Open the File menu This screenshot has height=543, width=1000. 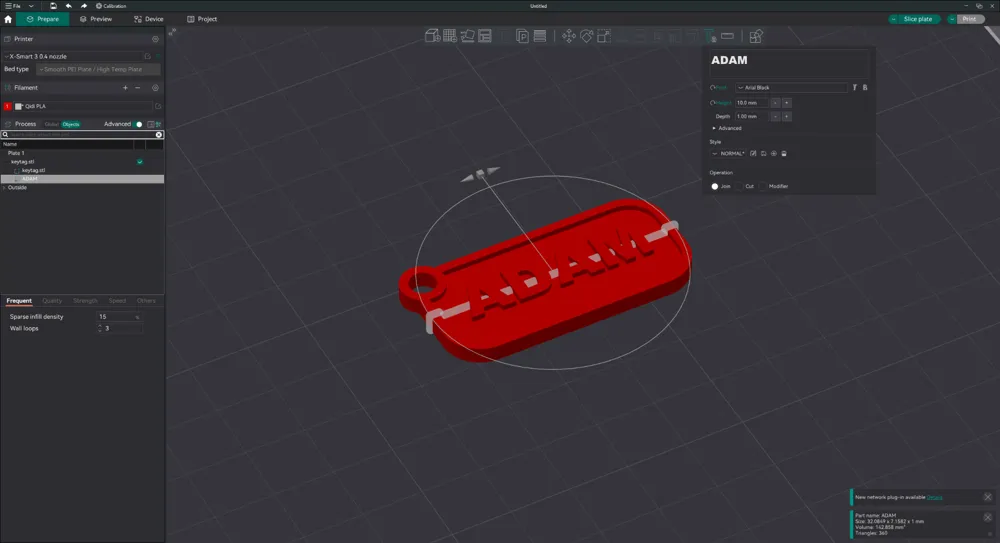click(x=13, y=6)
